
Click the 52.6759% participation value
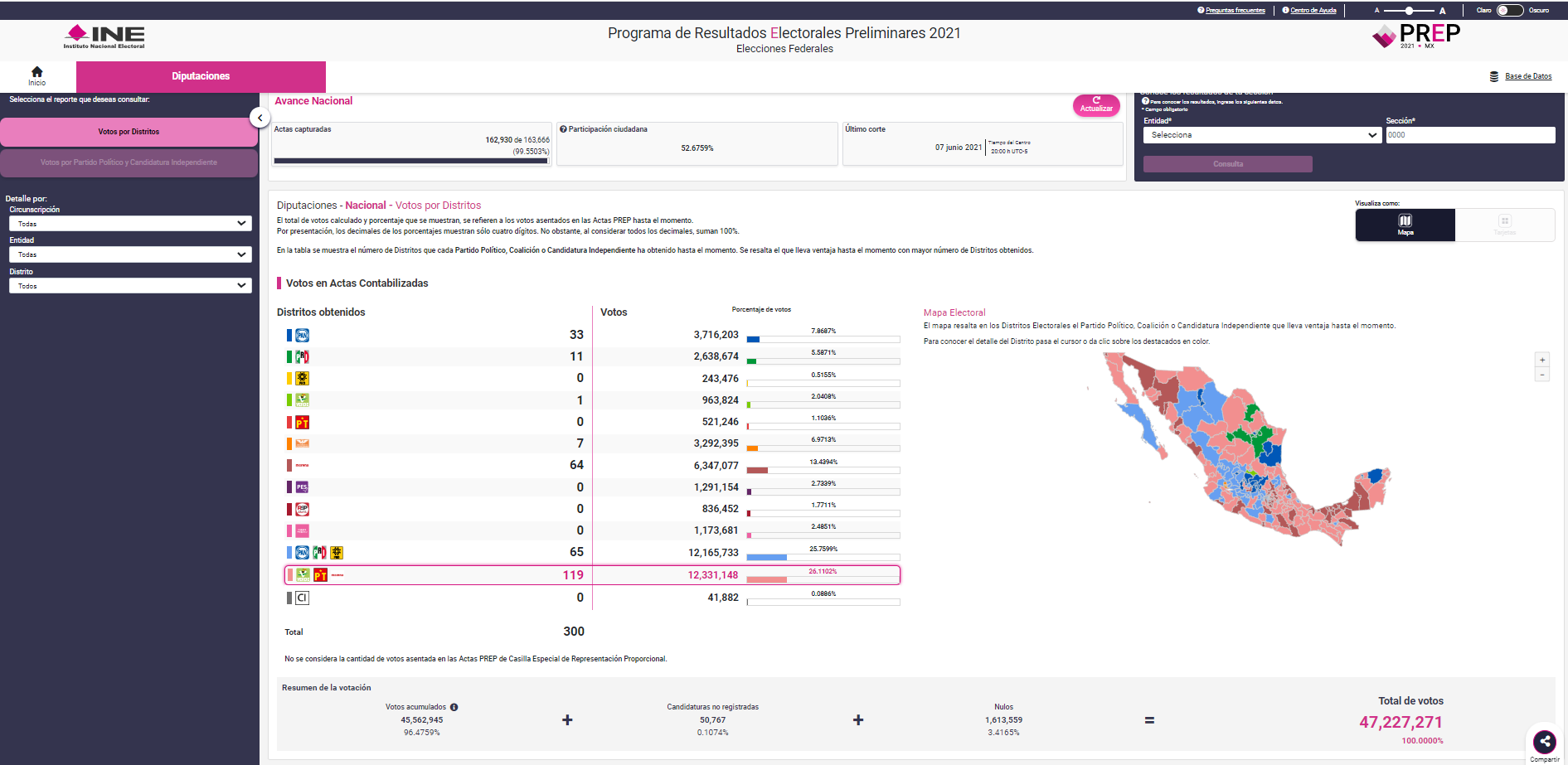697,148
